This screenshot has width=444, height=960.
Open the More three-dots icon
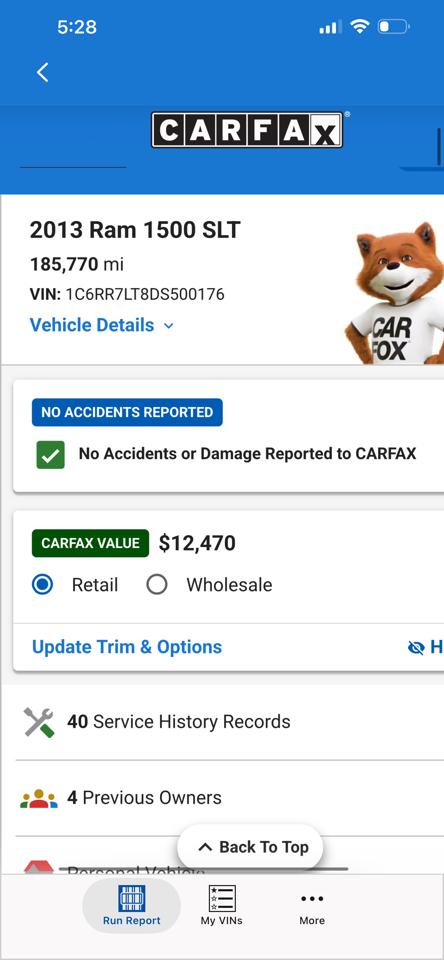312,898
